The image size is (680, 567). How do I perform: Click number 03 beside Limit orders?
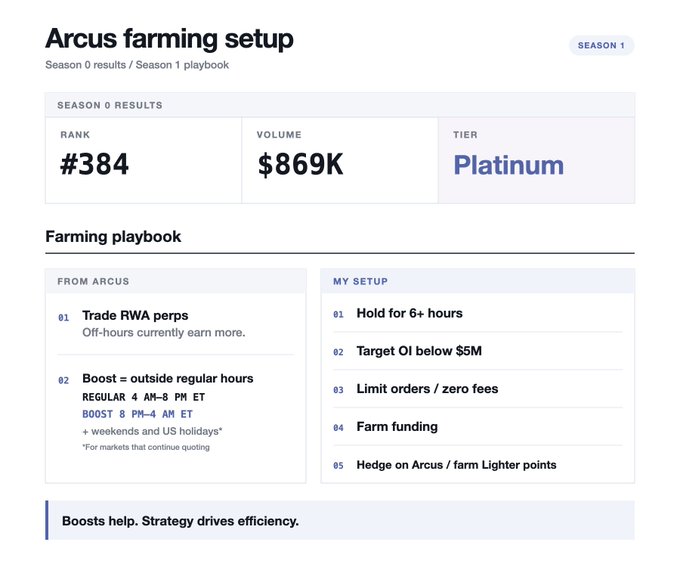[338, 390]
